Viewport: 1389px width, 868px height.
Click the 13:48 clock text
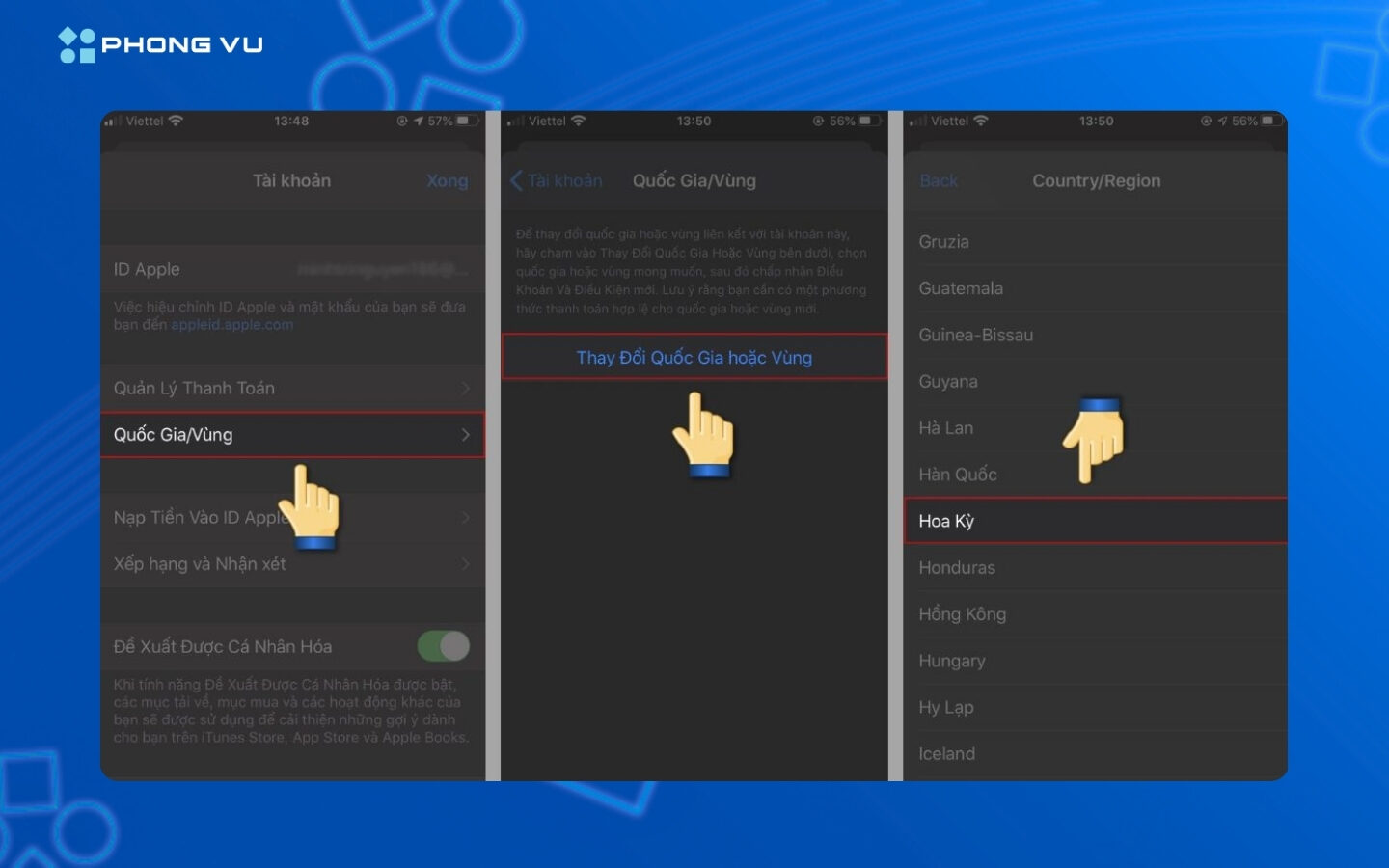coord(291,121)
